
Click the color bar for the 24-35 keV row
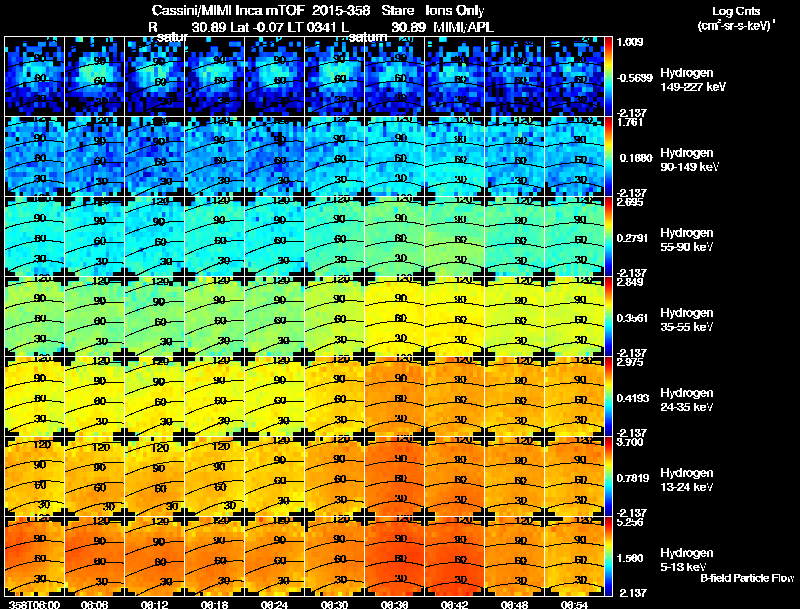pos(608,397)
